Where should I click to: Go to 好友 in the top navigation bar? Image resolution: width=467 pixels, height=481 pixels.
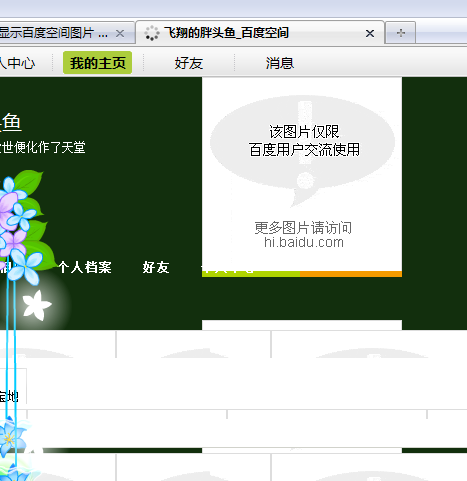[x=189, y=63]
